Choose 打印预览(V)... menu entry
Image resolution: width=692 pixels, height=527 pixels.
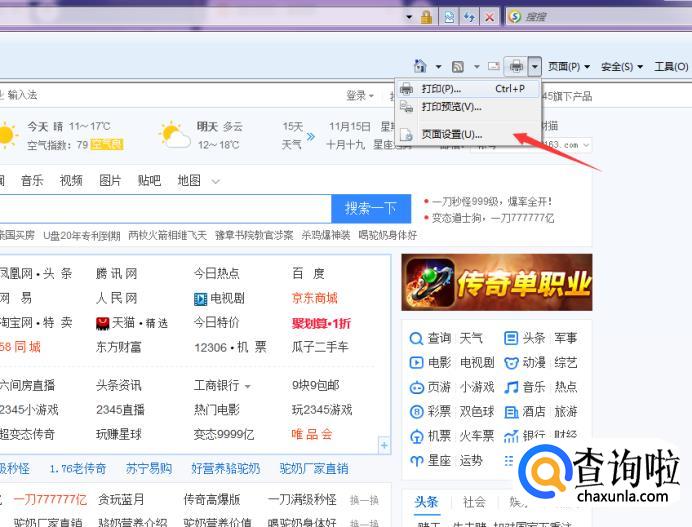click(x=467, y=107)
